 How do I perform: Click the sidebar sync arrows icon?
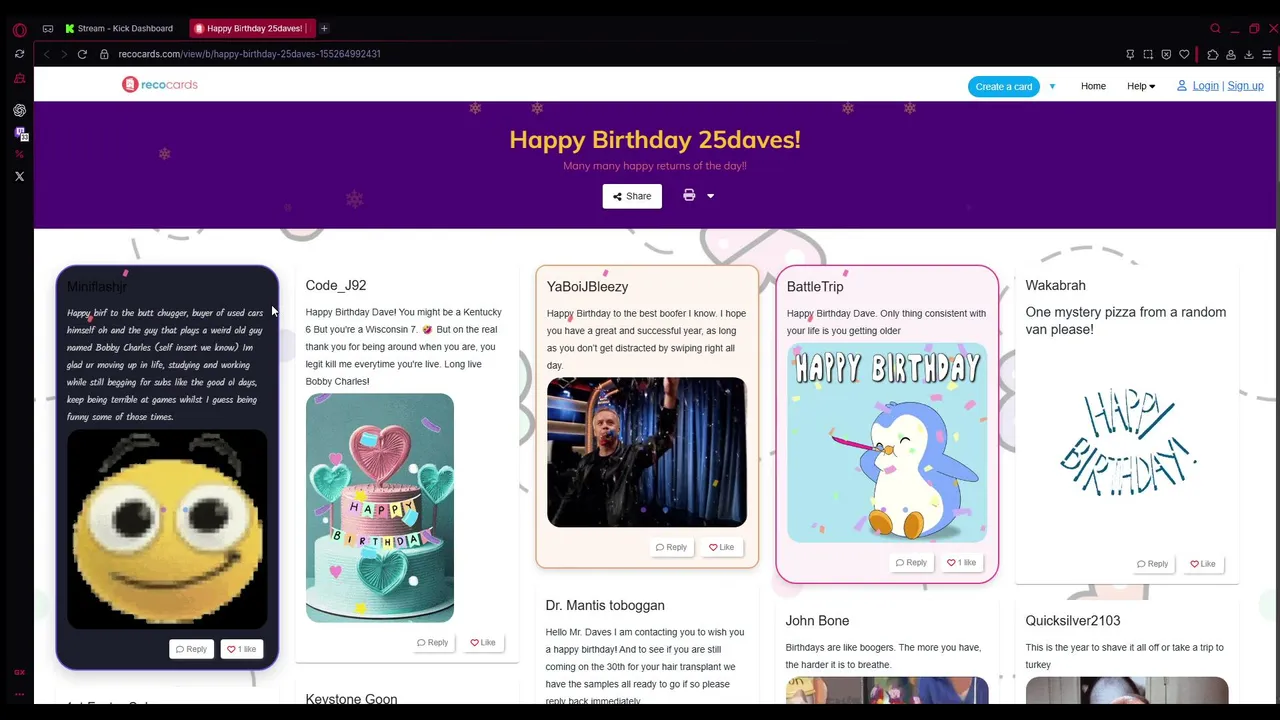pyautogui.click(x=19, y=54)
